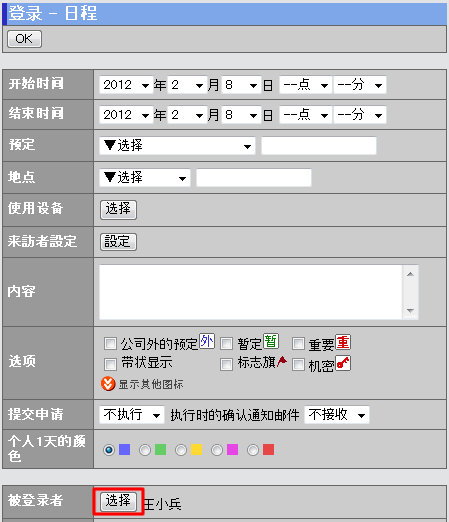Click the blue 外 icon
This screenshot has height=522, width=449.
pos(207,341)
